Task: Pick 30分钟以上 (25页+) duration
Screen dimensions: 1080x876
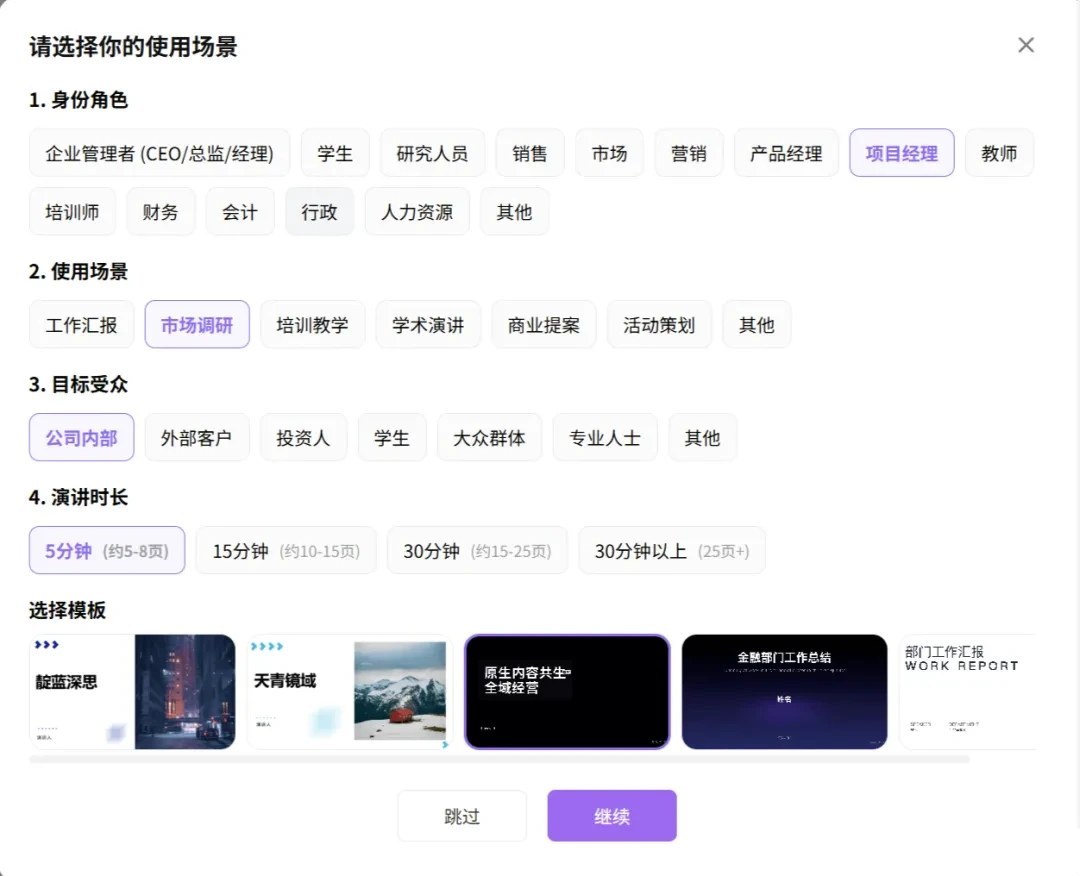Action: (x=672, y=550)
